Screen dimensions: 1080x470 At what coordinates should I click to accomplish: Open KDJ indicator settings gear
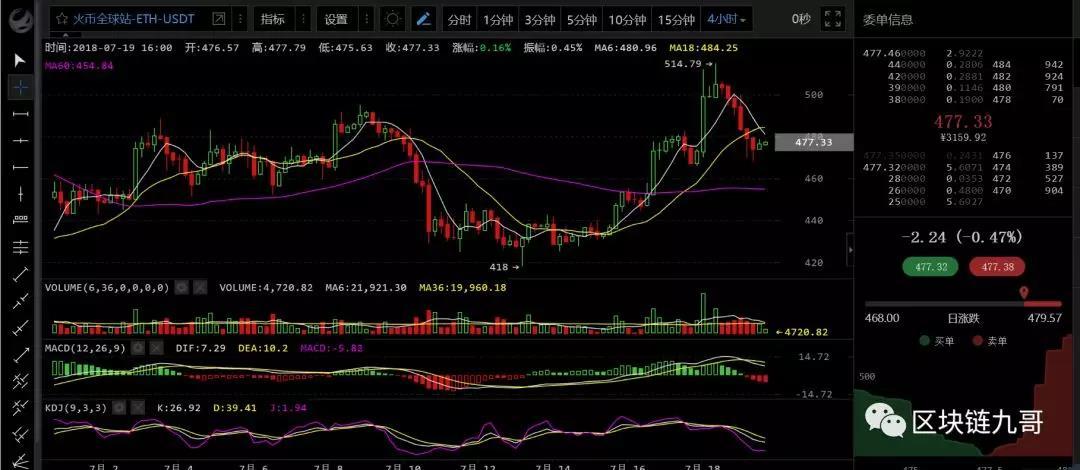point(119,408)
